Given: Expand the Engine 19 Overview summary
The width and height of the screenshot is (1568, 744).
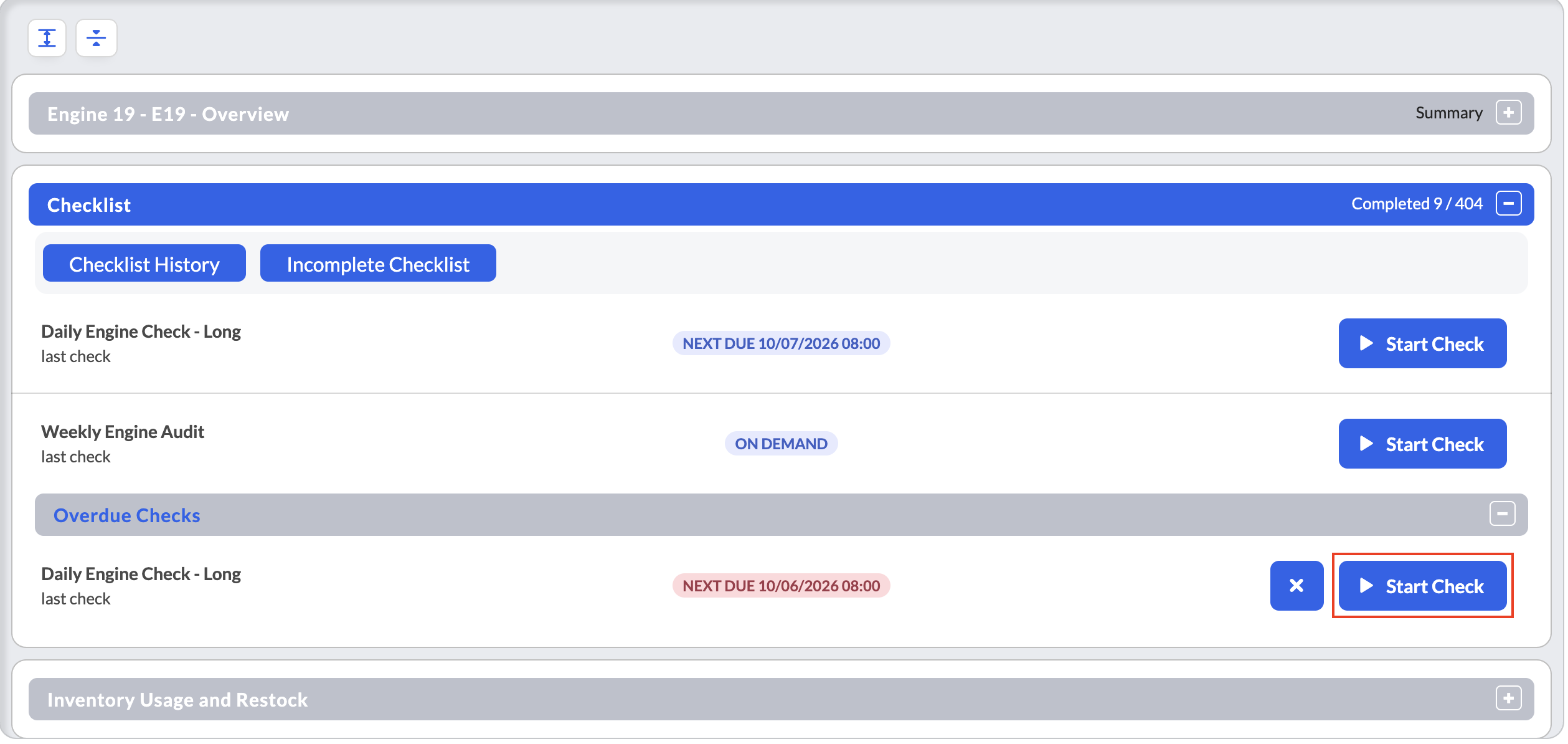Looking at the screenshot, I should pos(1508,113).
